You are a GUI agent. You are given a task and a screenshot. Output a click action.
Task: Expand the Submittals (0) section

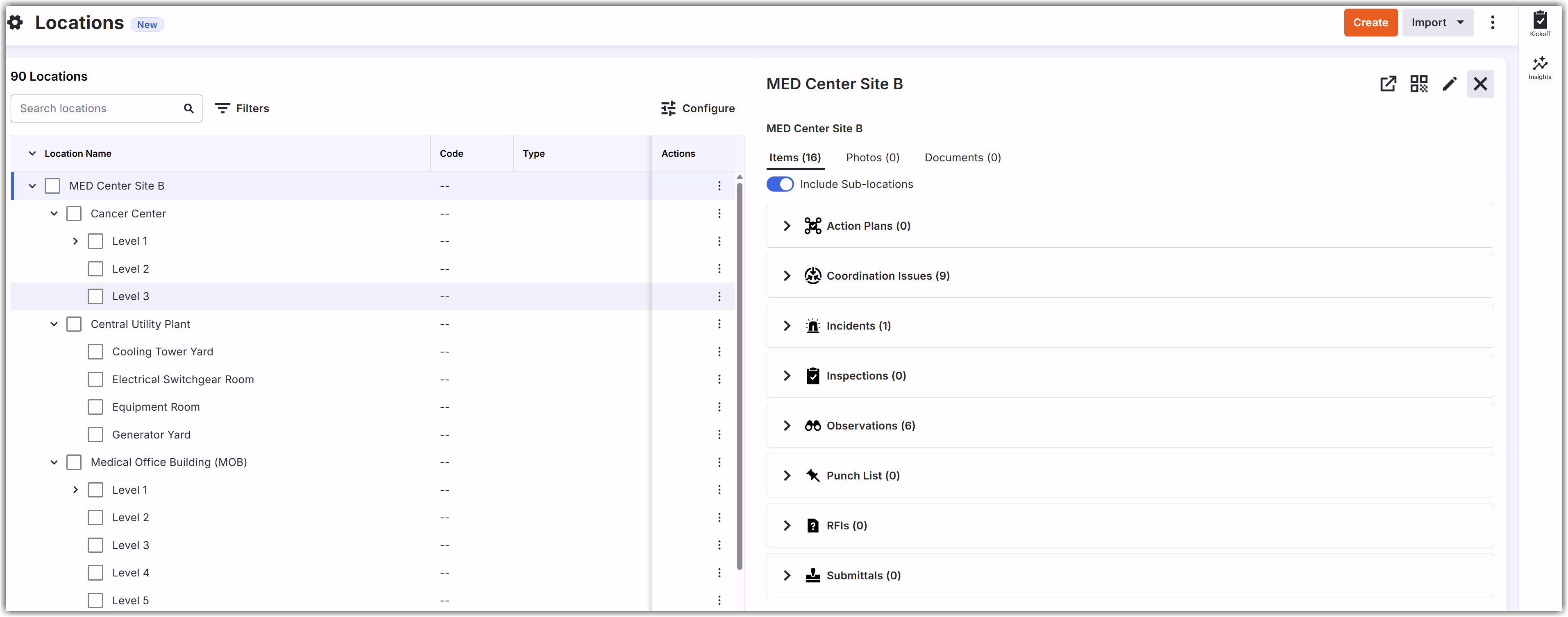786,575
